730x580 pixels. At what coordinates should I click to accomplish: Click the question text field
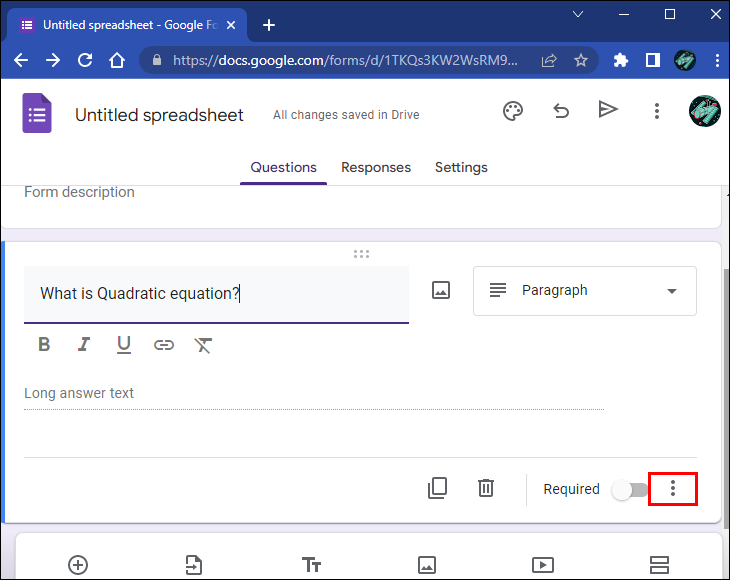(216, 294)
